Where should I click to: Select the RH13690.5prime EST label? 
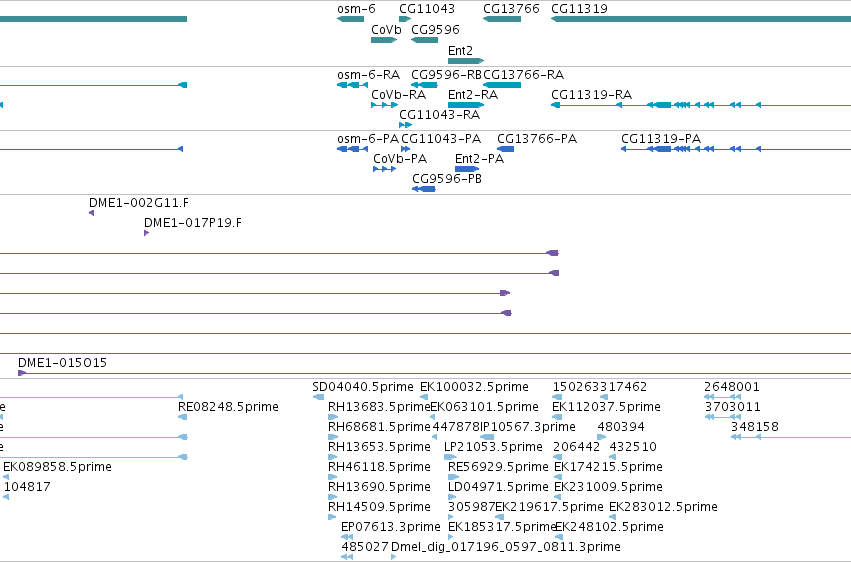(x=379, y=487)
